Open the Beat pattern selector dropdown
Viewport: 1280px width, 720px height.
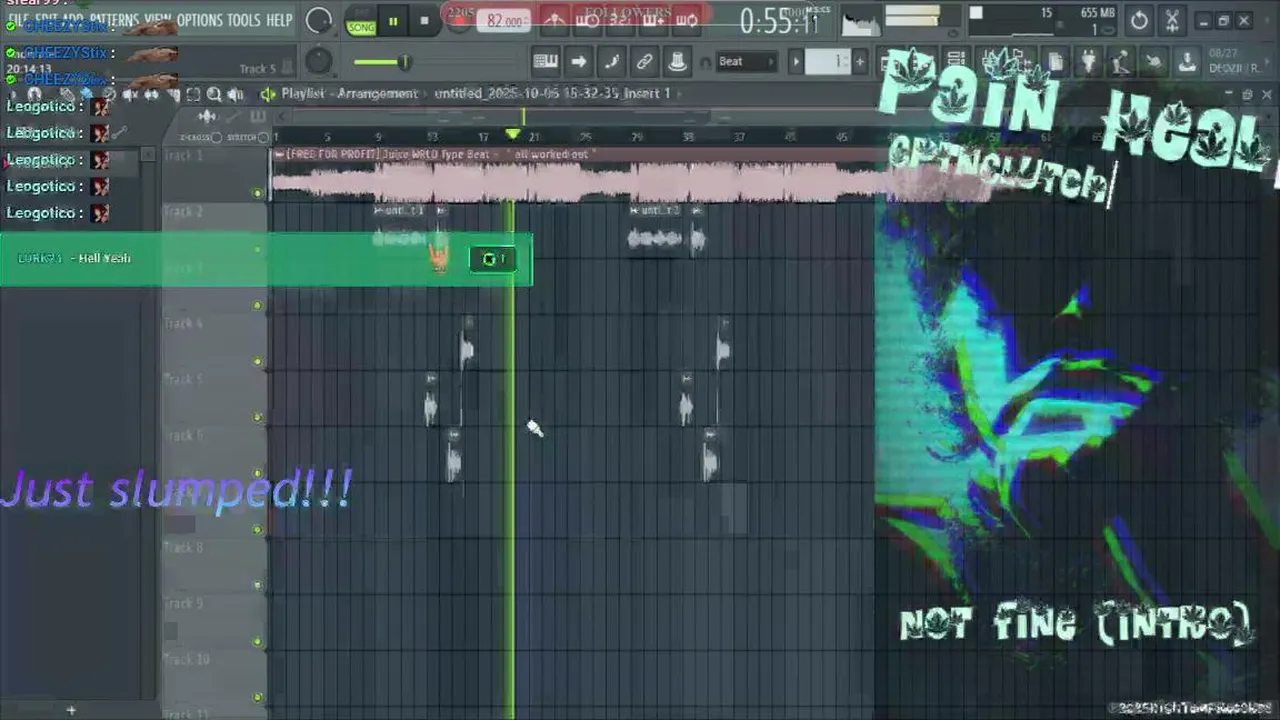pos(746,62)
